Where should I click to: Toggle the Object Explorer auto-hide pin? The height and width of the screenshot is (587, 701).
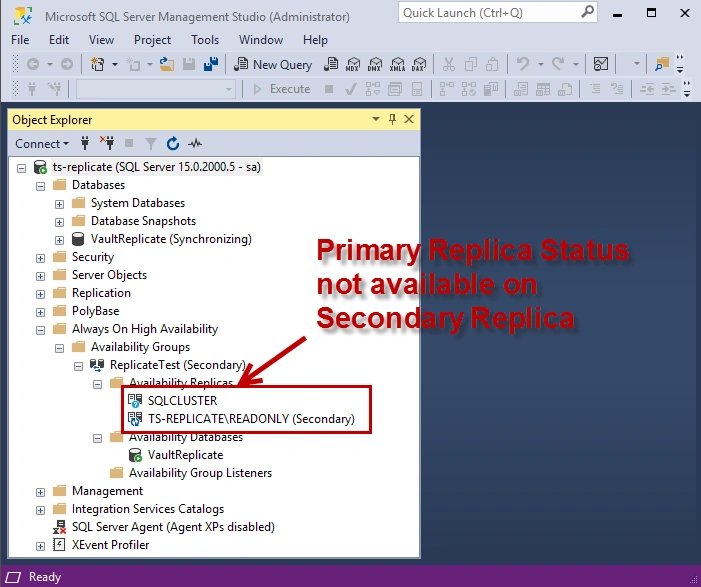(393, 119)
